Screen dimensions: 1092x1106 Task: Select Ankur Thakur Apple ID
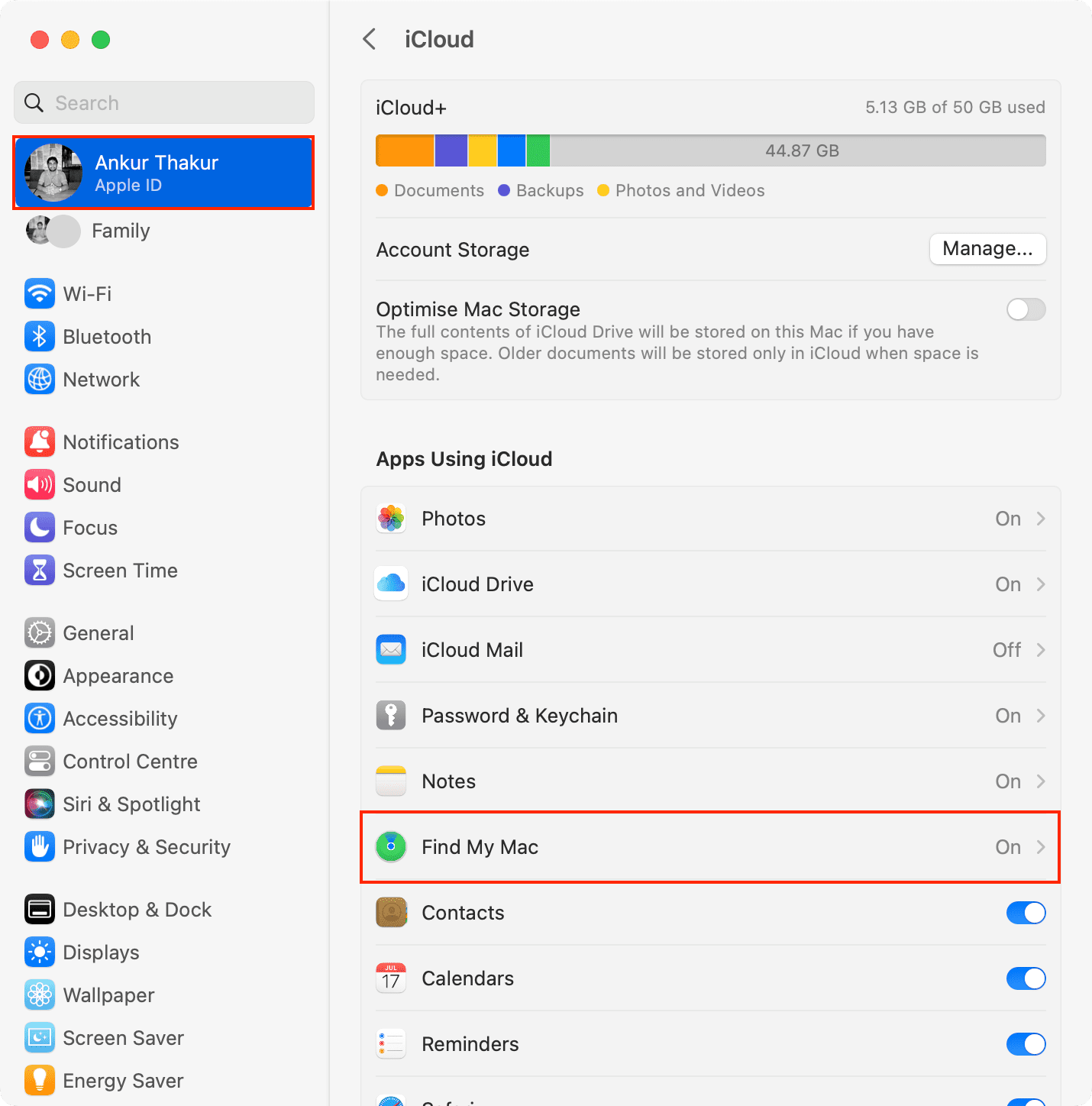tap(163, 173)
